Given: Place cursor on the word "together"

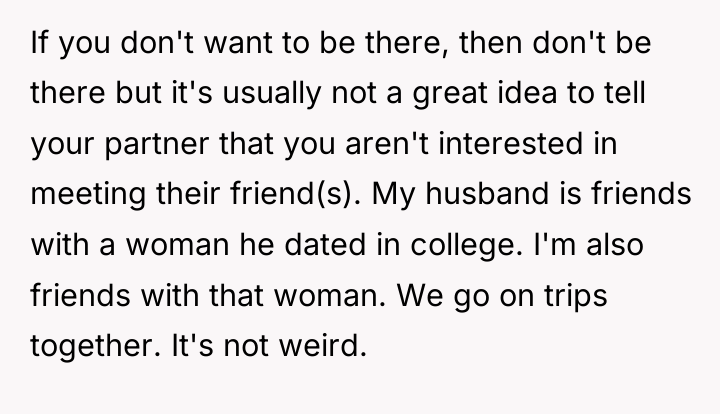Looking at the screenshot, I should (96, 347).
